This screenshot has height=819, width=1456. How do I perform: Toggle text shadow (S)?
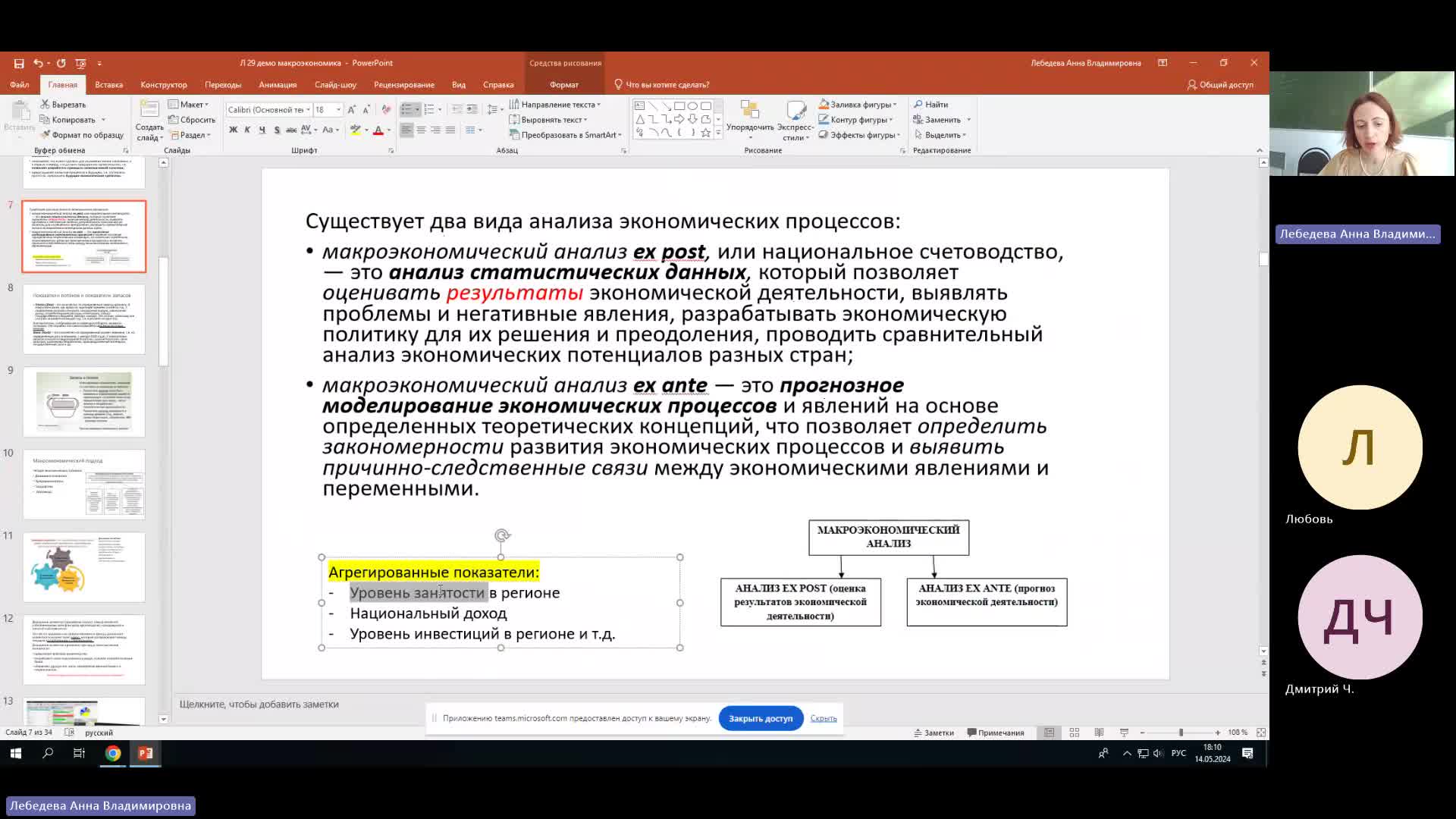[x=277, y=130]
